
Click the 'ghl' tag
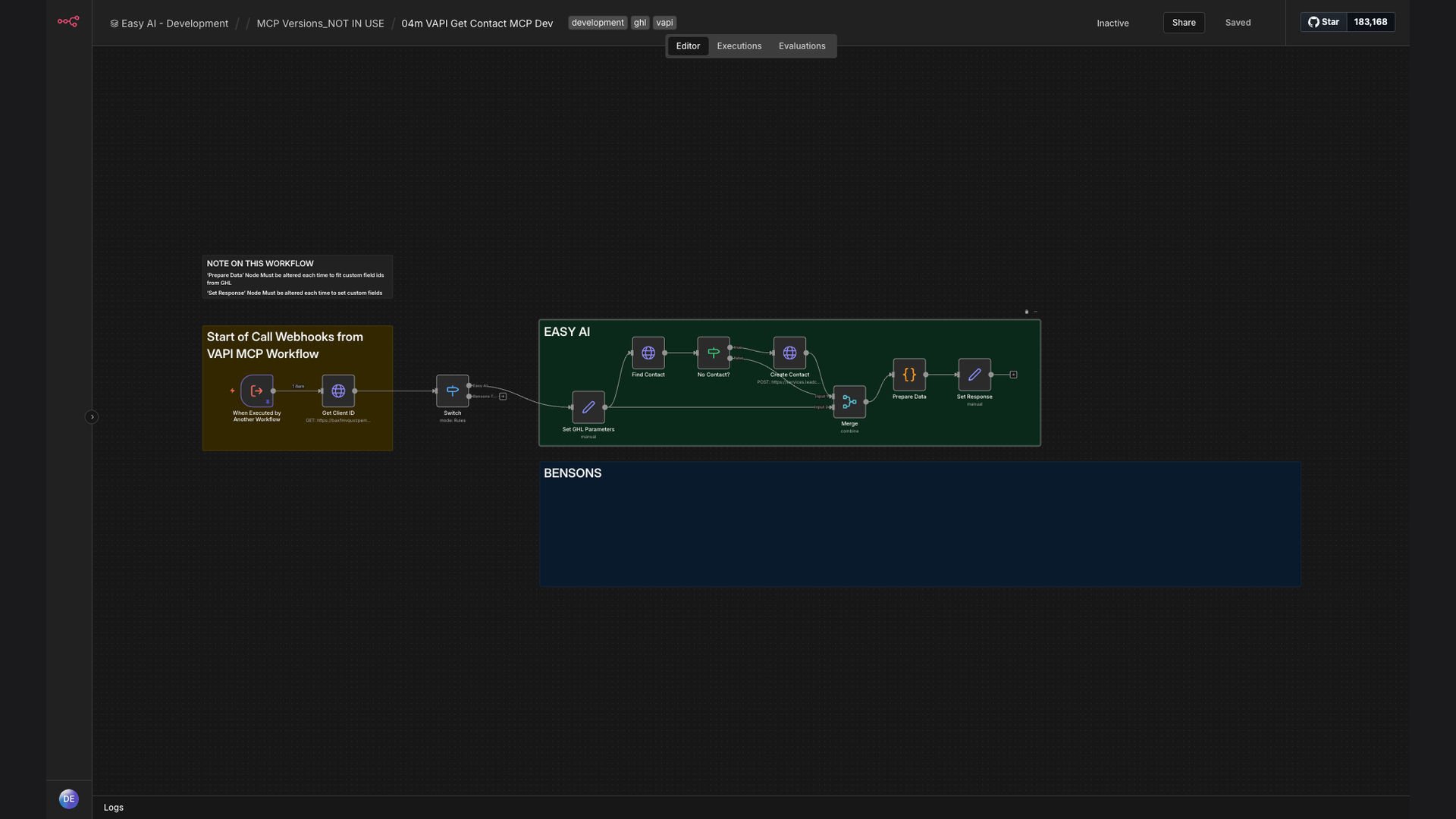pyautogui.click(x=640, y=23)
